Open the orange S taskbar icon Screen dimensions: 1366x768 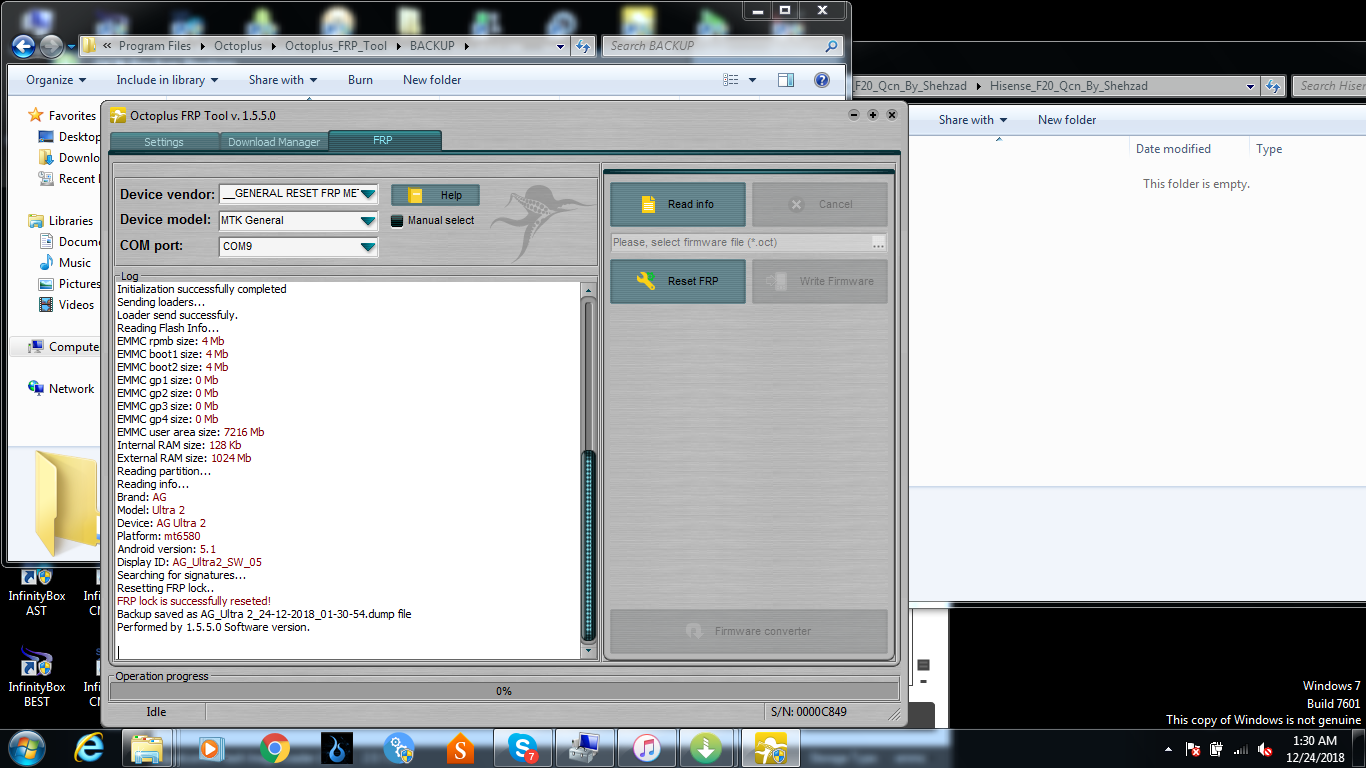click(460, 748)
